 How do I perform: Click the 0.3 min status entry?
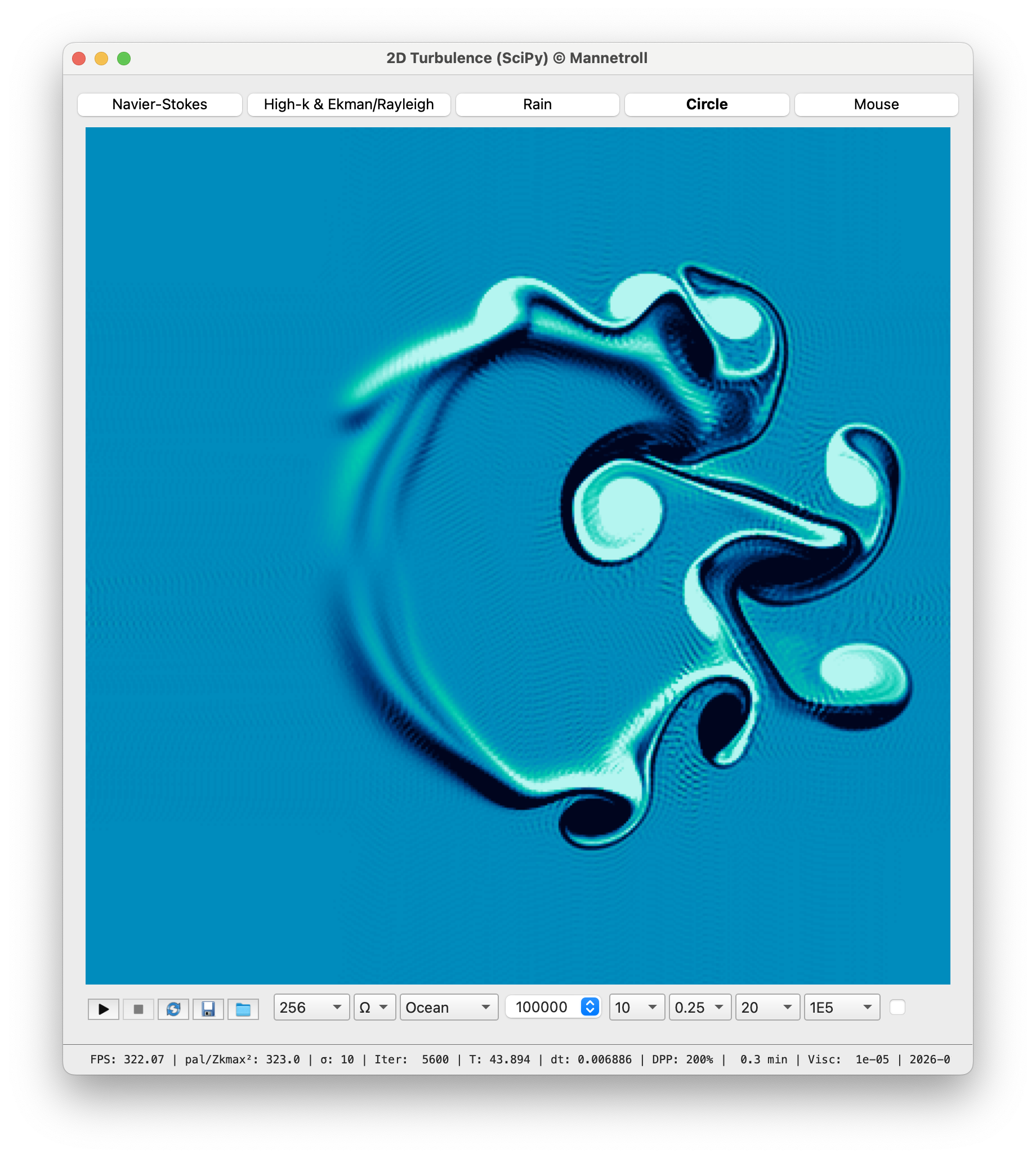tap(764, 1059)
